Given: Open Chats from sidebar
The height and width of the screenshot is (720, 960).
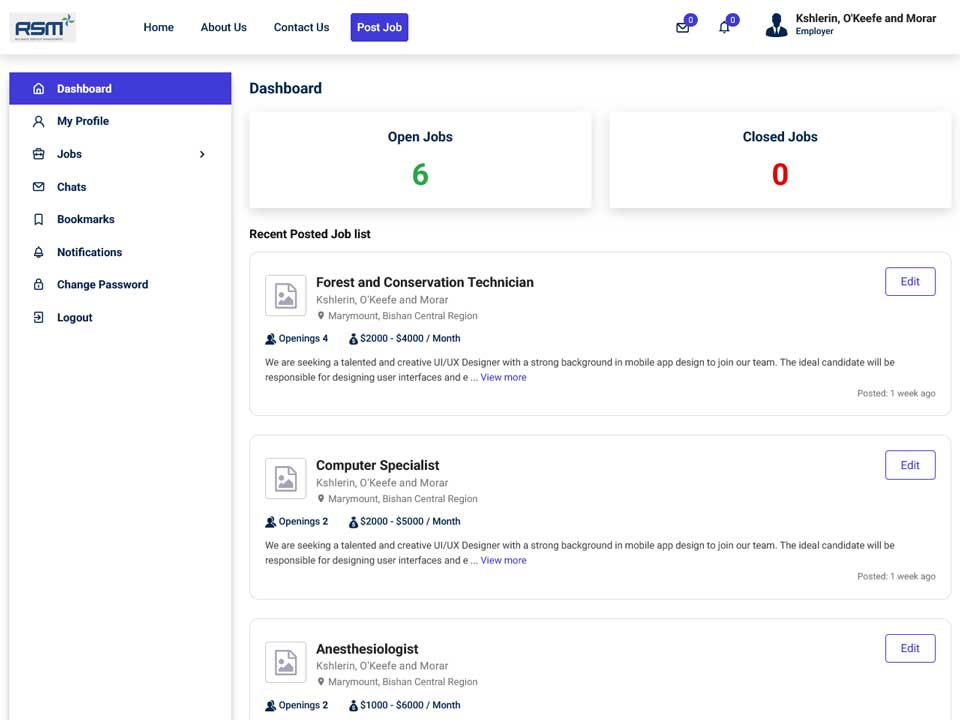Looking at the screenshot, I should click(120, 187).
